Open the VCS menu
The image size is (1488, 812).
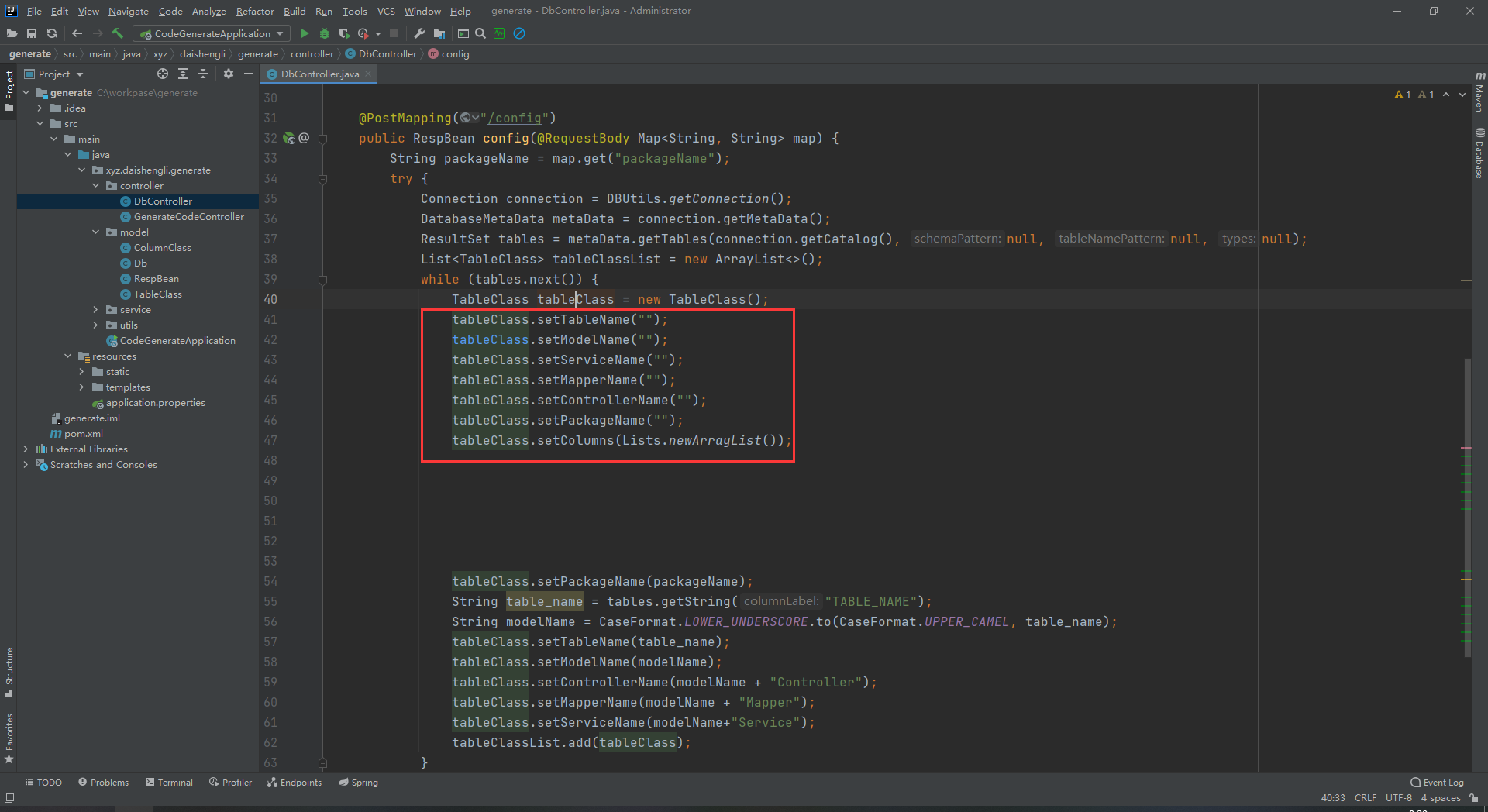pos(386,11)
